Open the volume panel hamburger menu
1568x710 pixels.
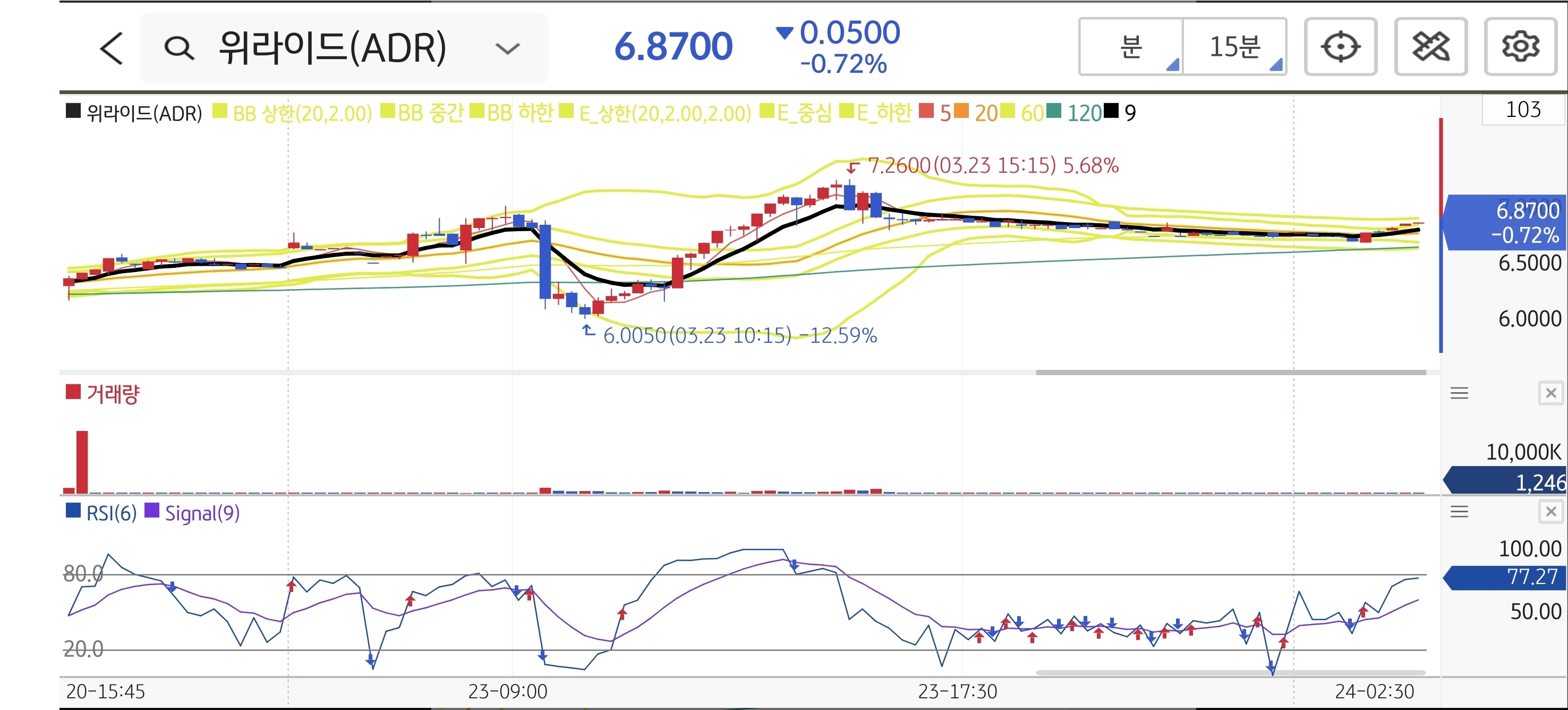(1459, 393)
